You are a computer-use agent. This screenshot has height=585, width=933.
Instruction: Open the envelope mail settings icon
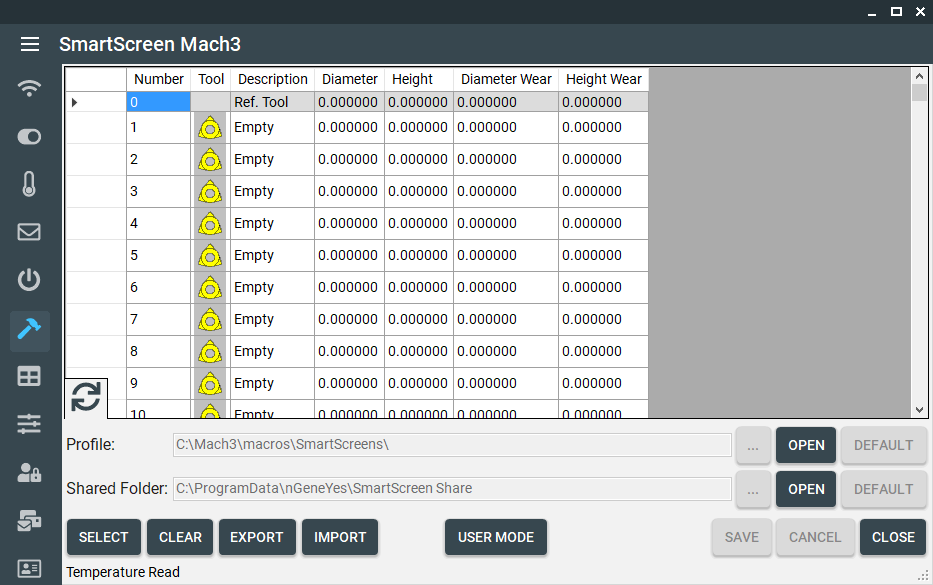coord(30,232)
